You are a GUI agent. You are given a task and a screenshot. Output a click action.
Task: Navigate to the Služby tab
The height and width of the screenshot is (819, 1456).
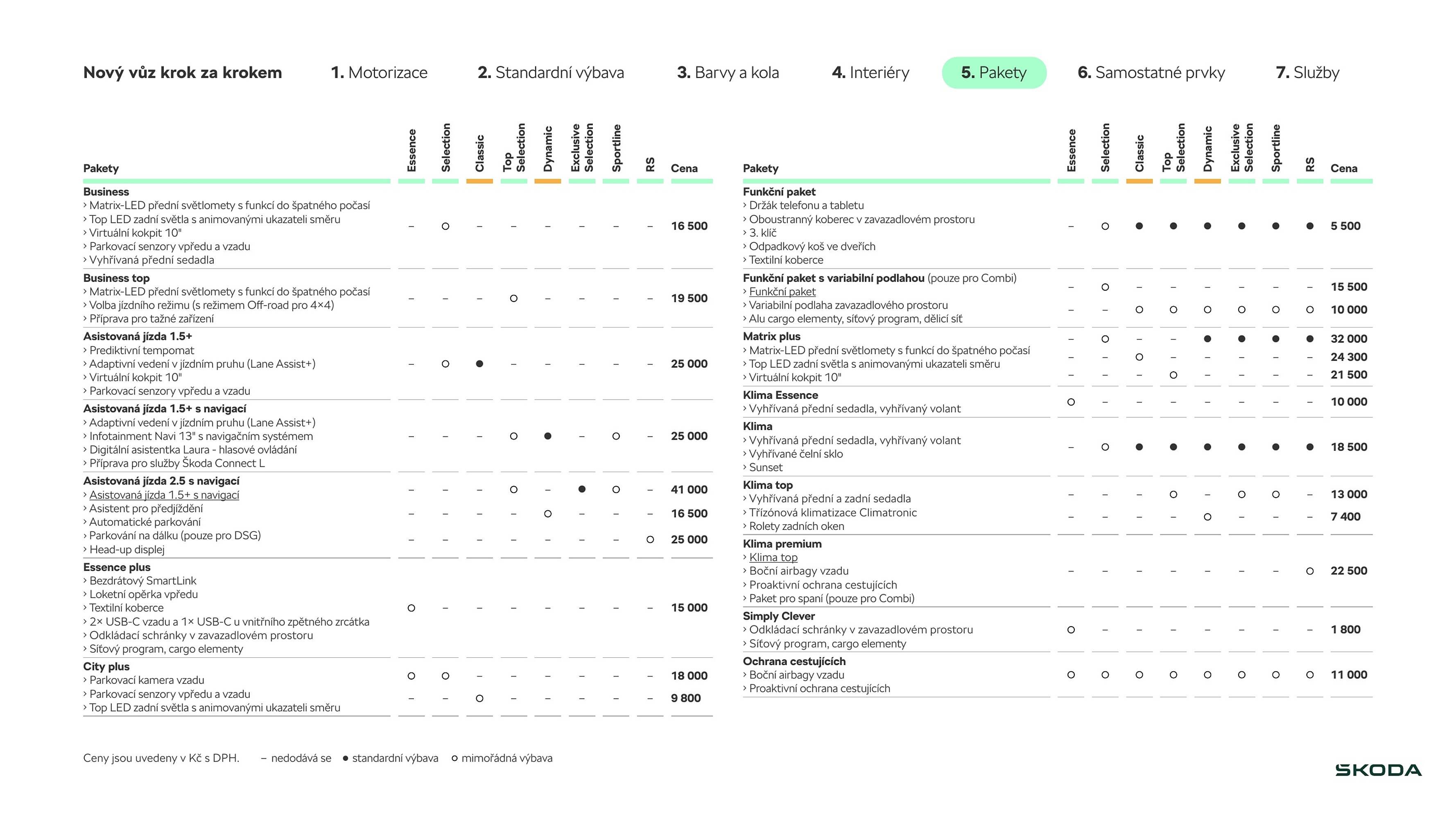pyautogui.click(x=1307, y=72)
